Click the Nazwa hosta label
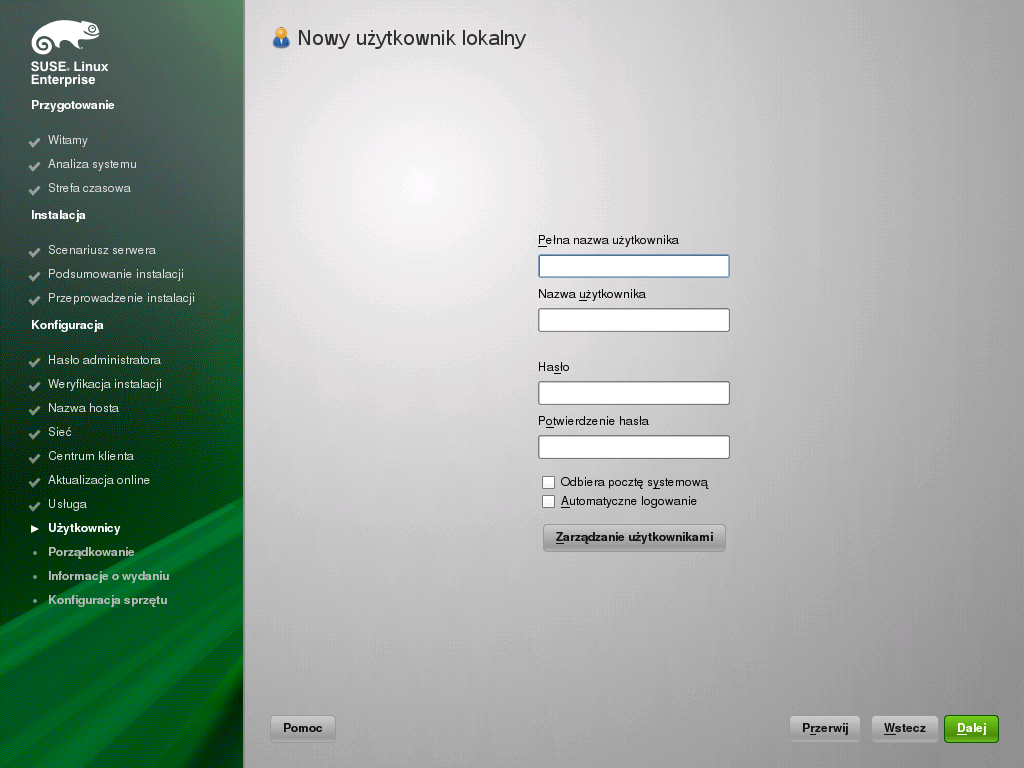The width and height of the screenshot is (1024, 768). [x=84, y=408]
